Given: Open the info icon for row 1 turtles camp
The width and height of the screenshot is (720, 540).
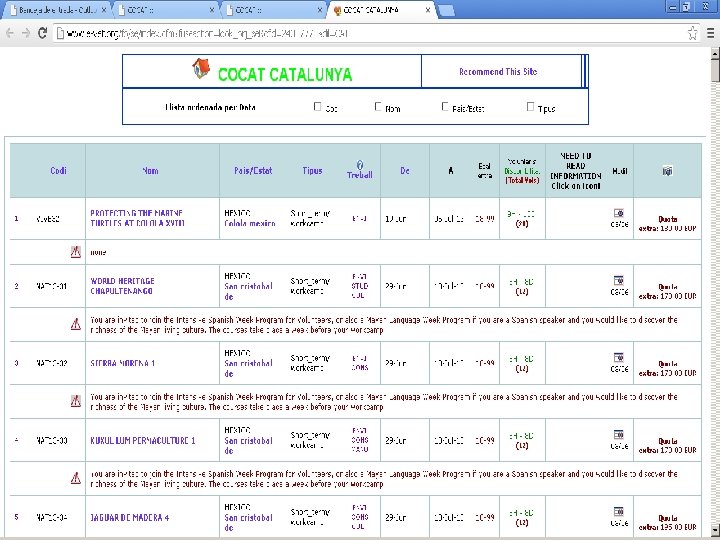Looking at the screenshot, I should [x=619, y=213].
